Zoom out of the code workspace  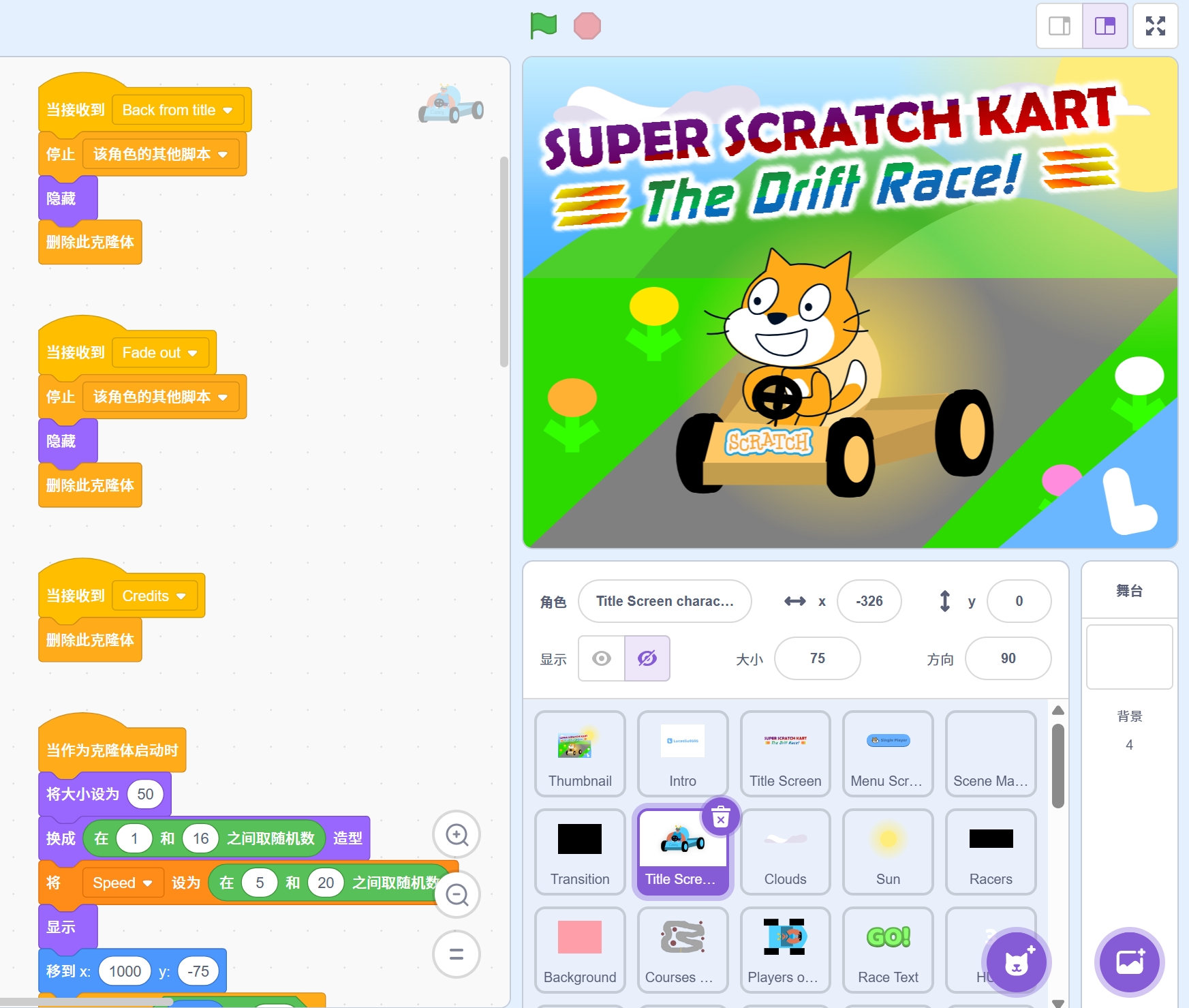coord(457,894)
